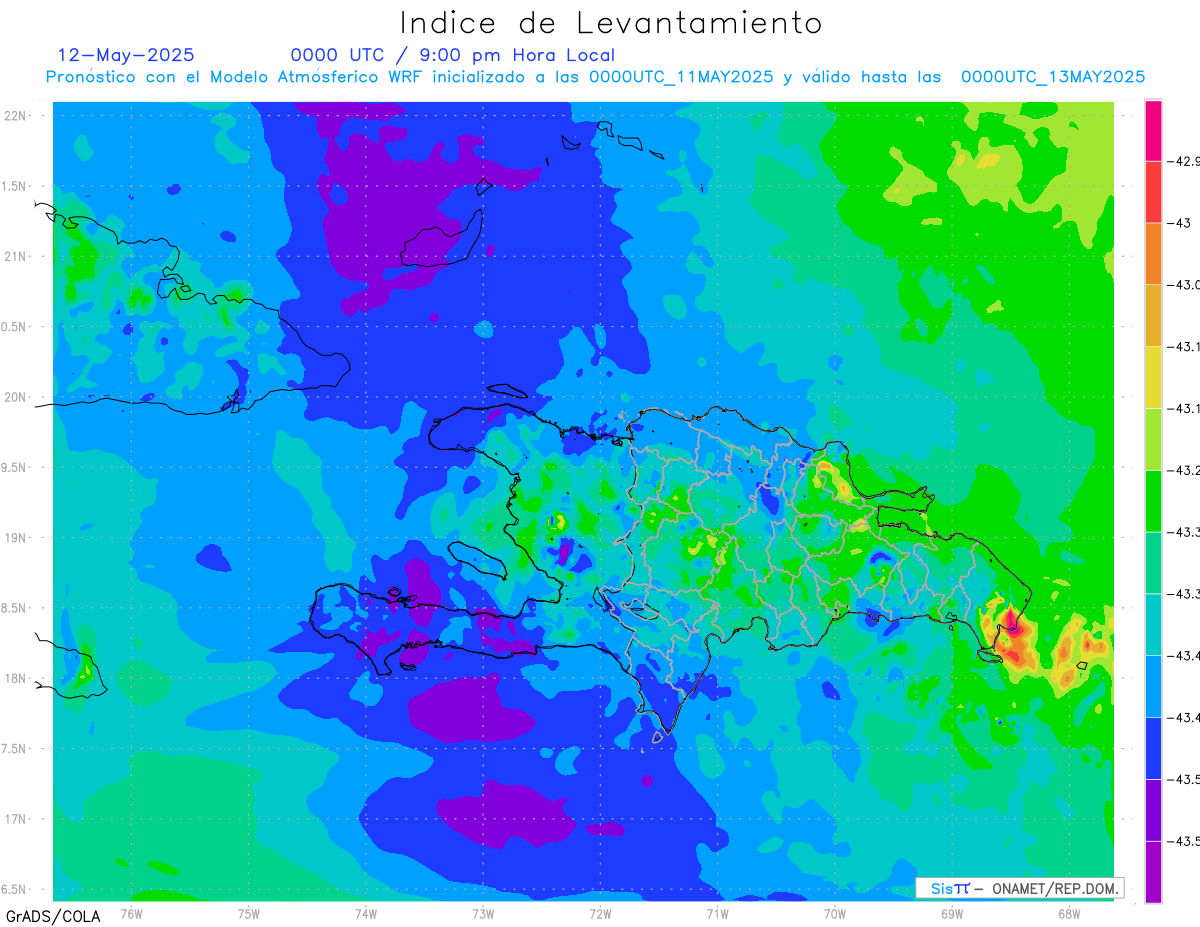The image size is (1200, 927).
Task: Click the '21N' latitude label
Action: (16, 256)
